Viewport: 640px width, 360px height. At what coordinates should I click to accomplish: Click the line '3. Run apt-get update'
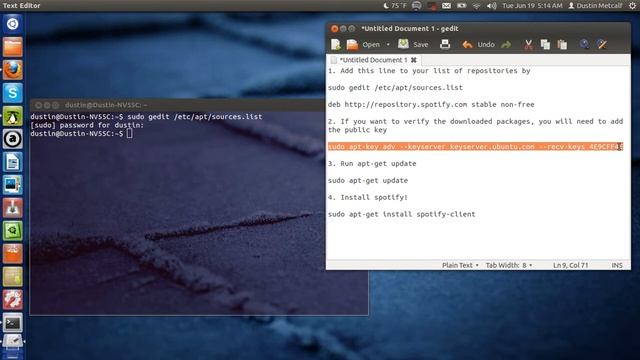click(x=372, y=164)
